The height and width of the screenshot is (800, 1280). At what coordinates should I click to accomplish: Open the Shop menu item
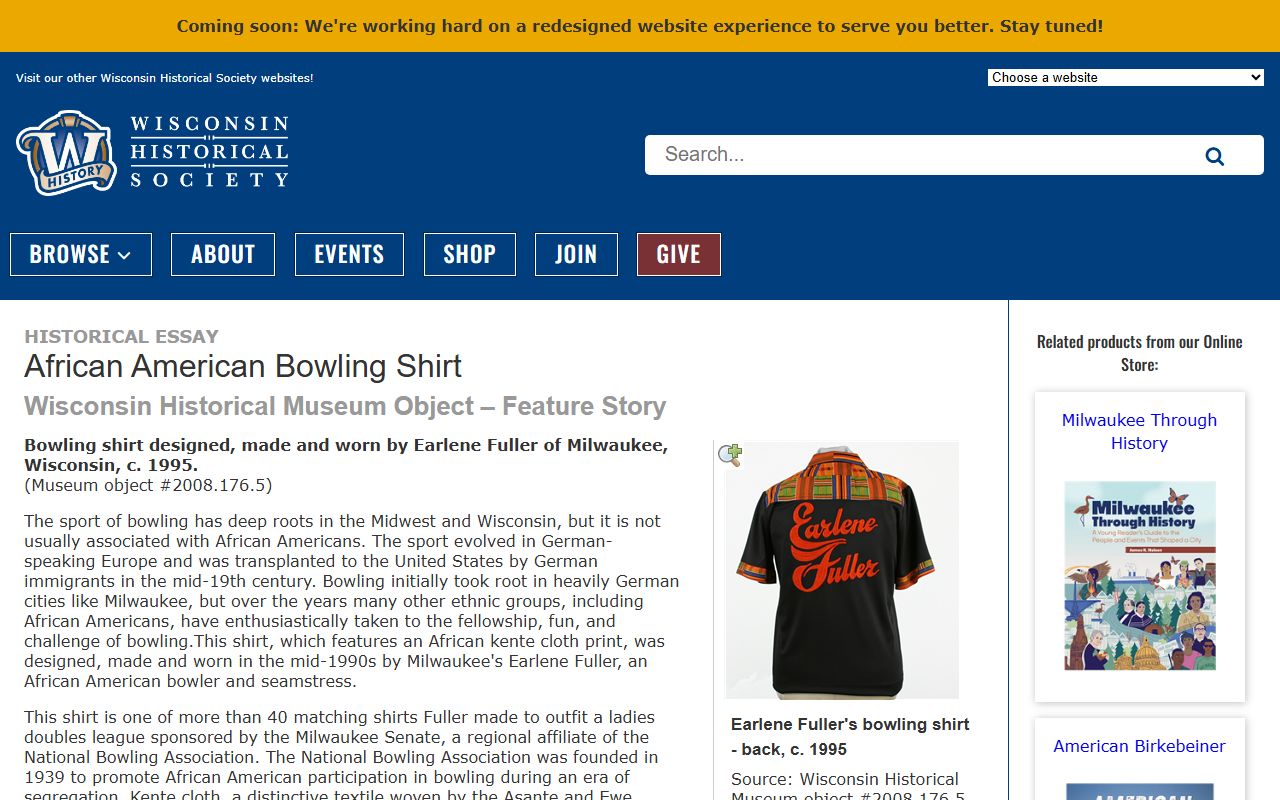pyautogui.click(x=469, y=254)
